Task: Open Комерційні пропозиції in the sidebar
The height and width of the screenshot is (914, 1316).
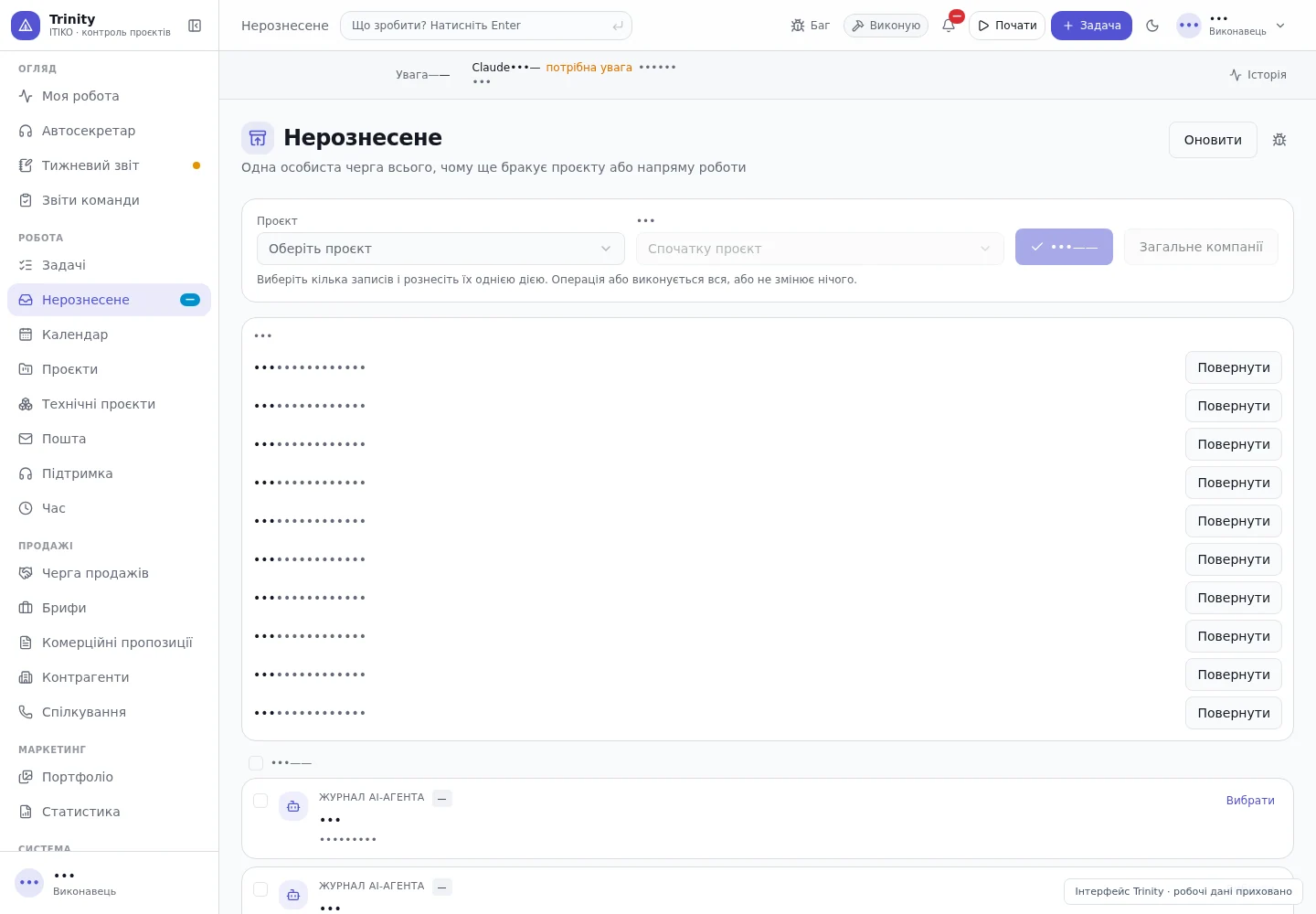Action: [109, 643]
